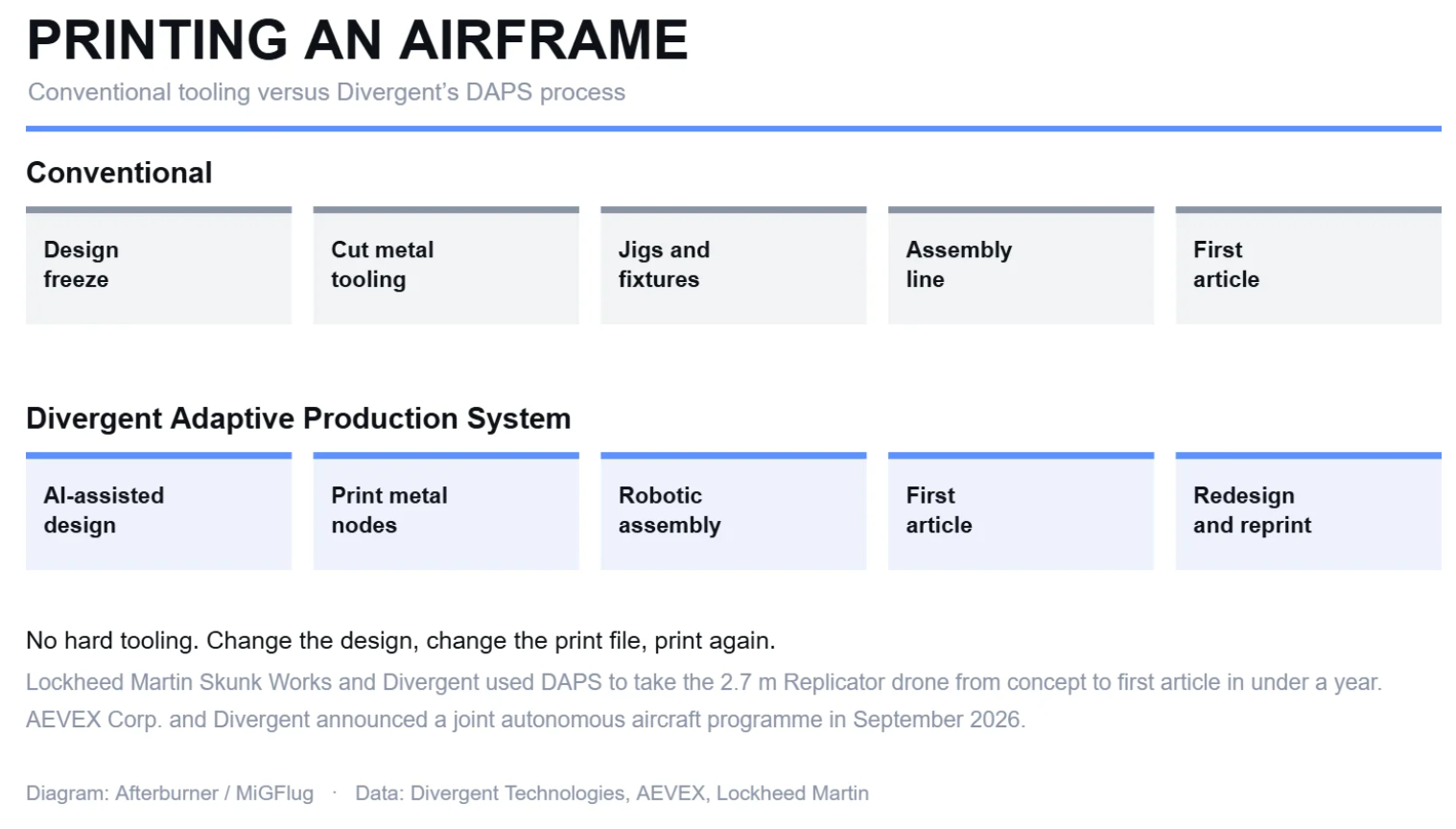Select the Robotic assembly step
The width and height of the screenshot is (1456, 829).
(734, 510)
